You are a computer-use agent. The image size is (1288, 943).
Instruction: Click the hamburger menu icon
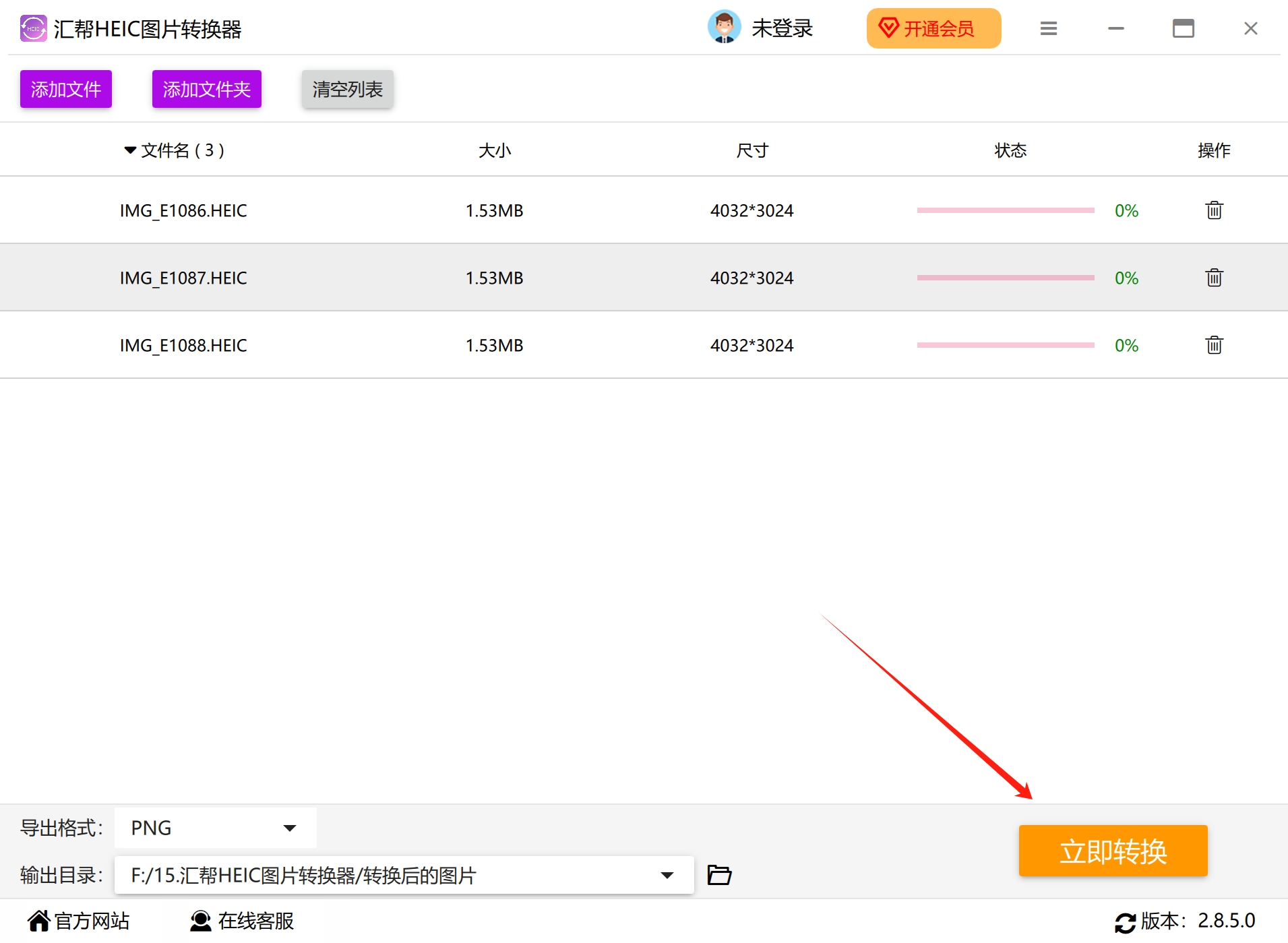point(1048,28)
